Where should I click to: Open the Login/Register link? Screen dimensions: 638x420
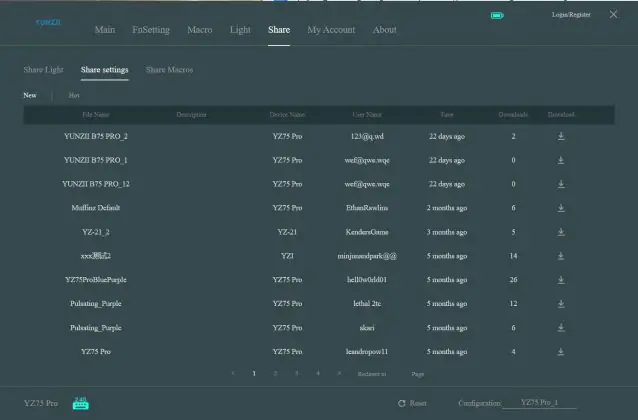tap(571, 15)
